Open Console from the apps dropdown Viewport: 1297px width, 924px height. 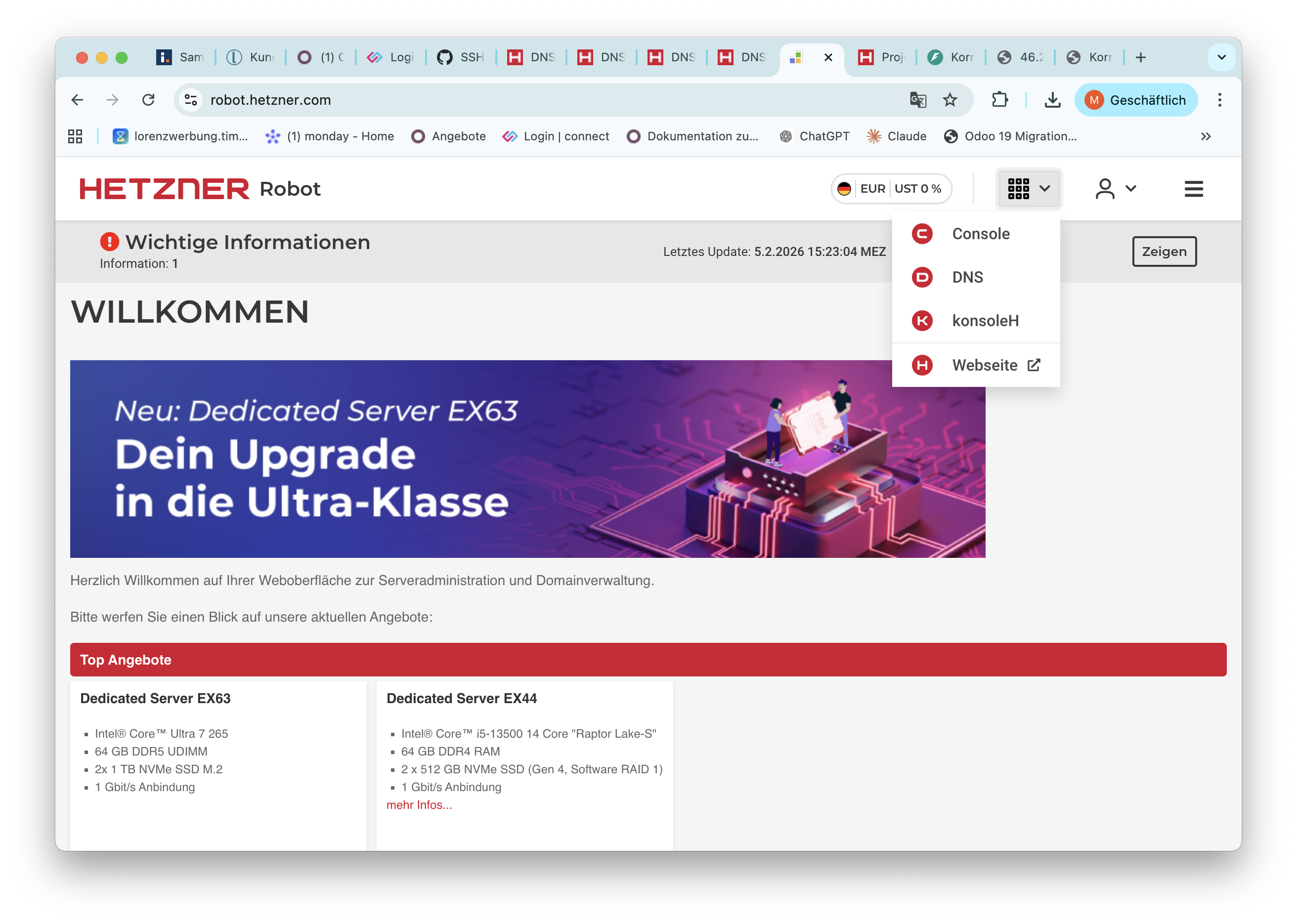980,234
